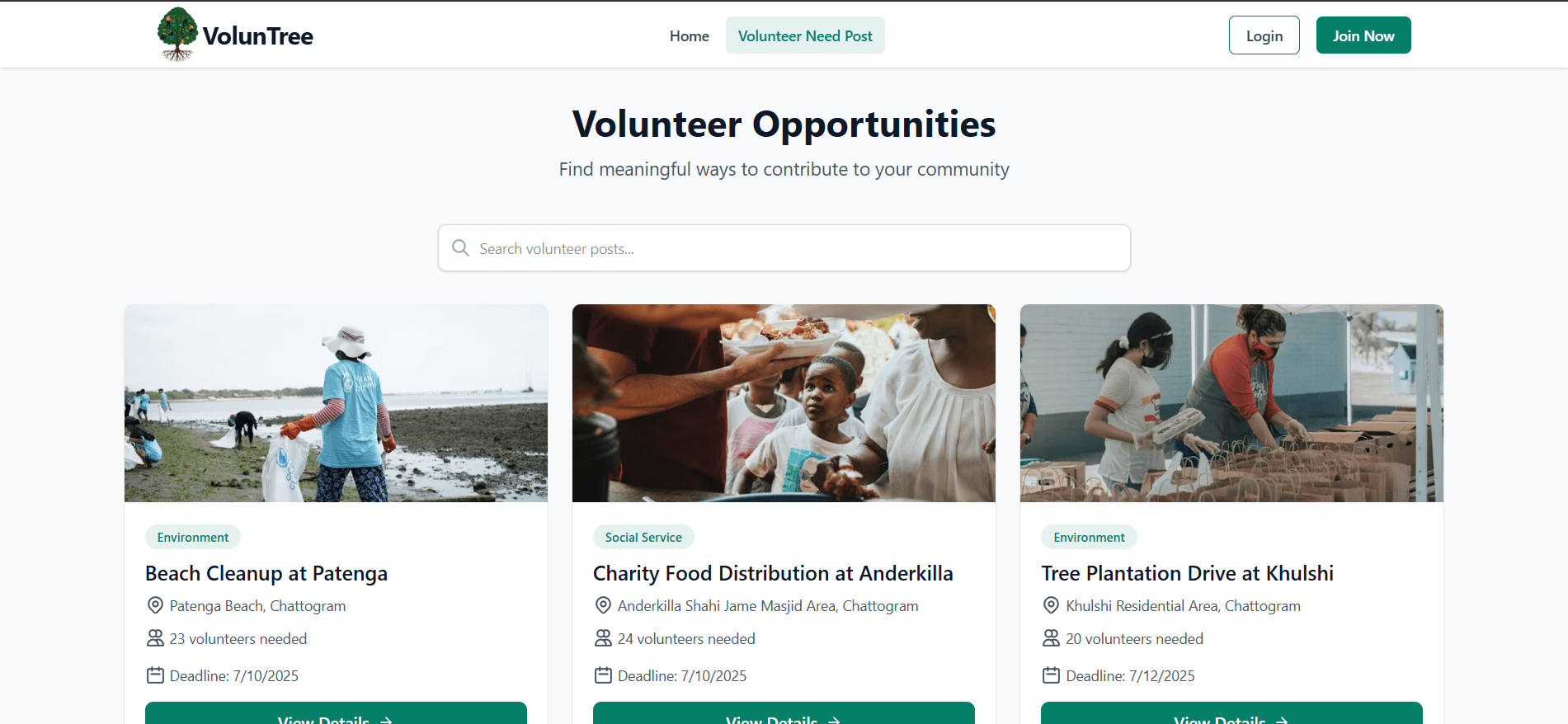Viewport: 1568px width, 724px height.
Task: Click the Join Now button
Action: (x=1363, y=35)
